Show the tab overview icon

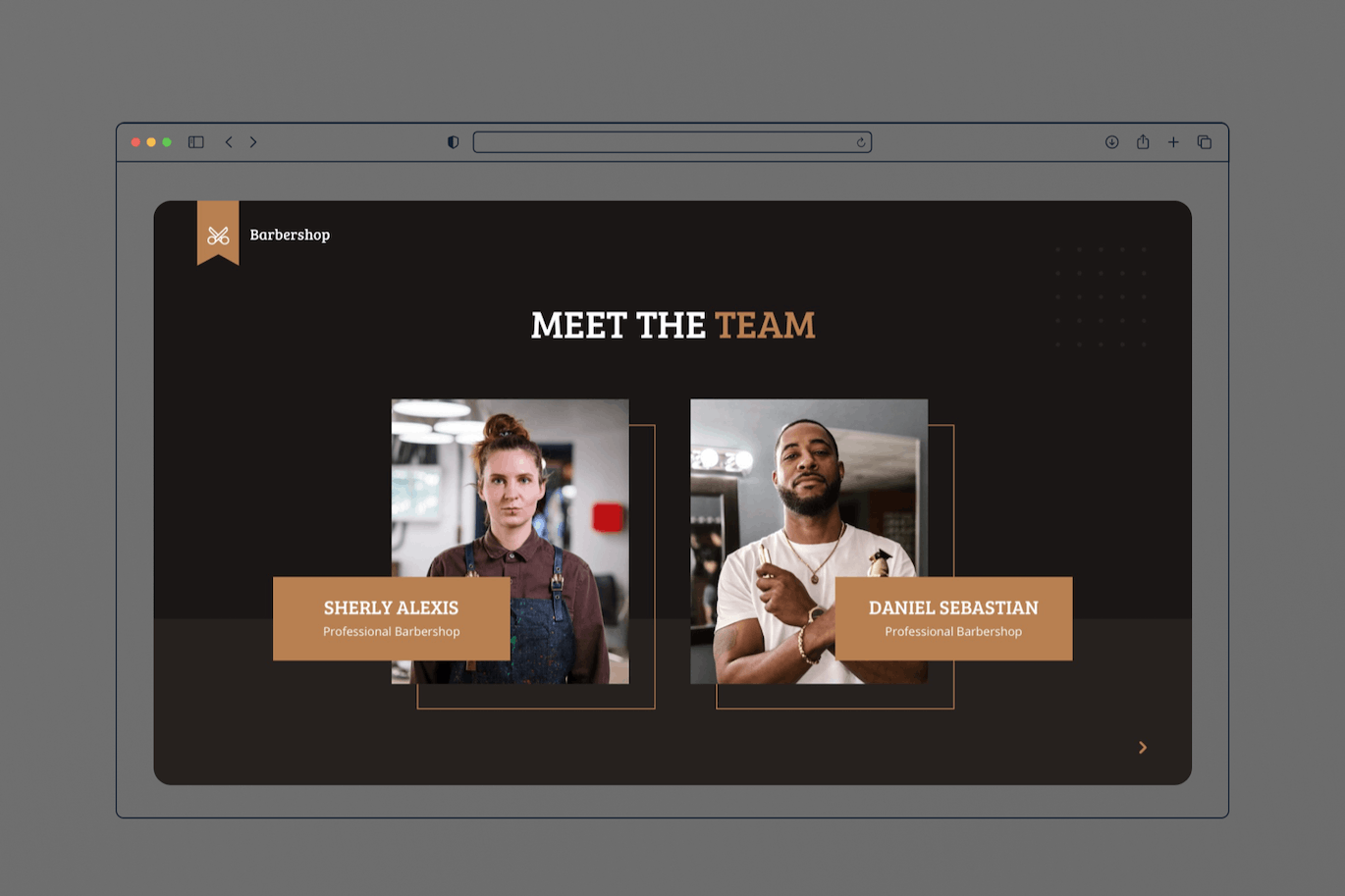click(1205, 142)
